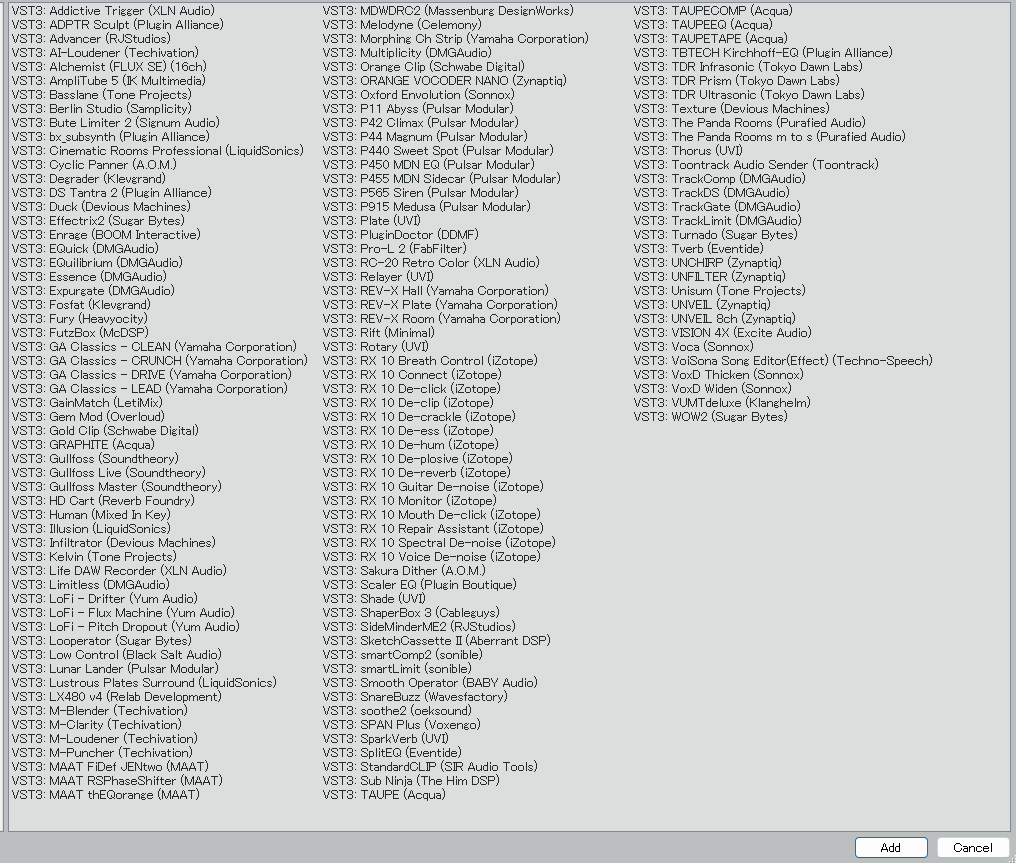The image size is (1016, 863).
Task: Select VST3: VoiSona Song Editor(Effect) (Techno-Speech)
Action: pos(783,360)
